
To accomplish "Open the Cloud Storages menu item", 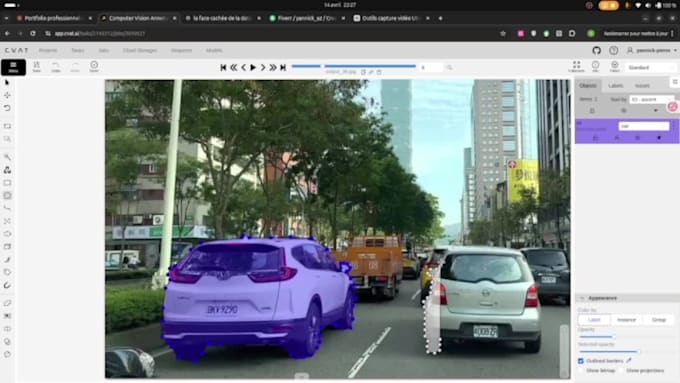I will (140, 50).
